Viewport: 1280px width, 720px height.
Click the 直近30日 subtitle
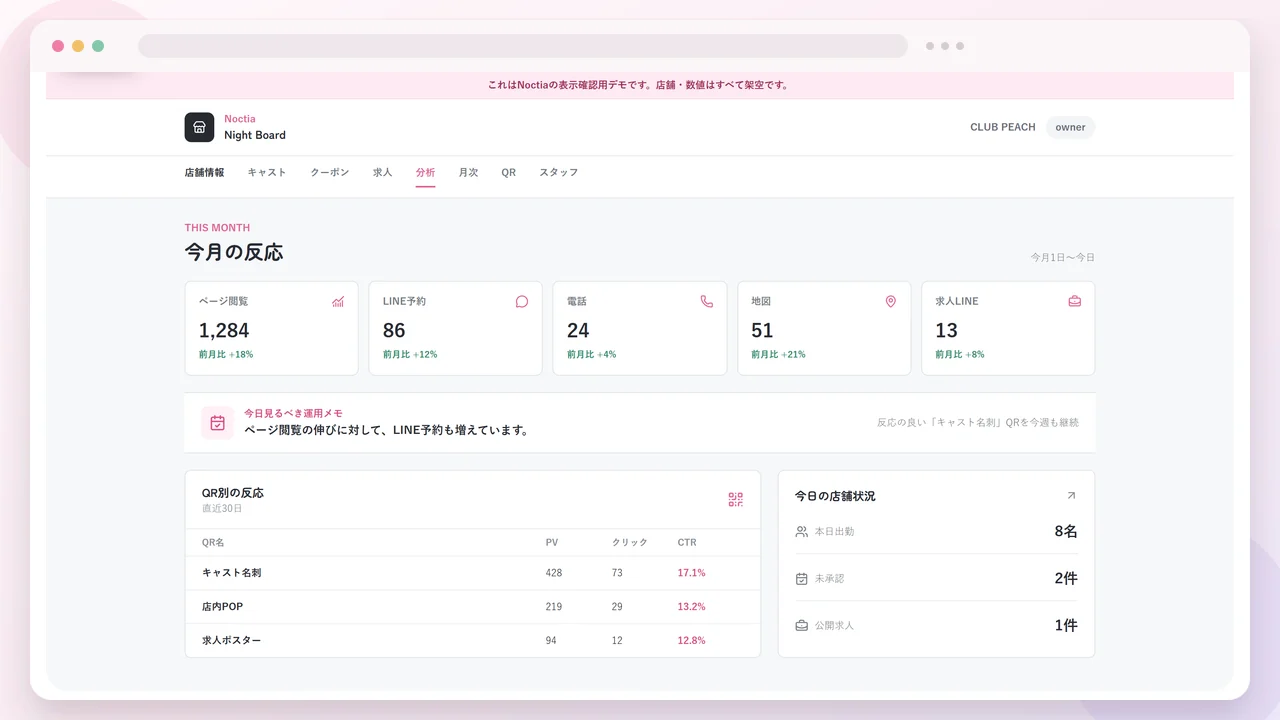click(x=222, y=509)
